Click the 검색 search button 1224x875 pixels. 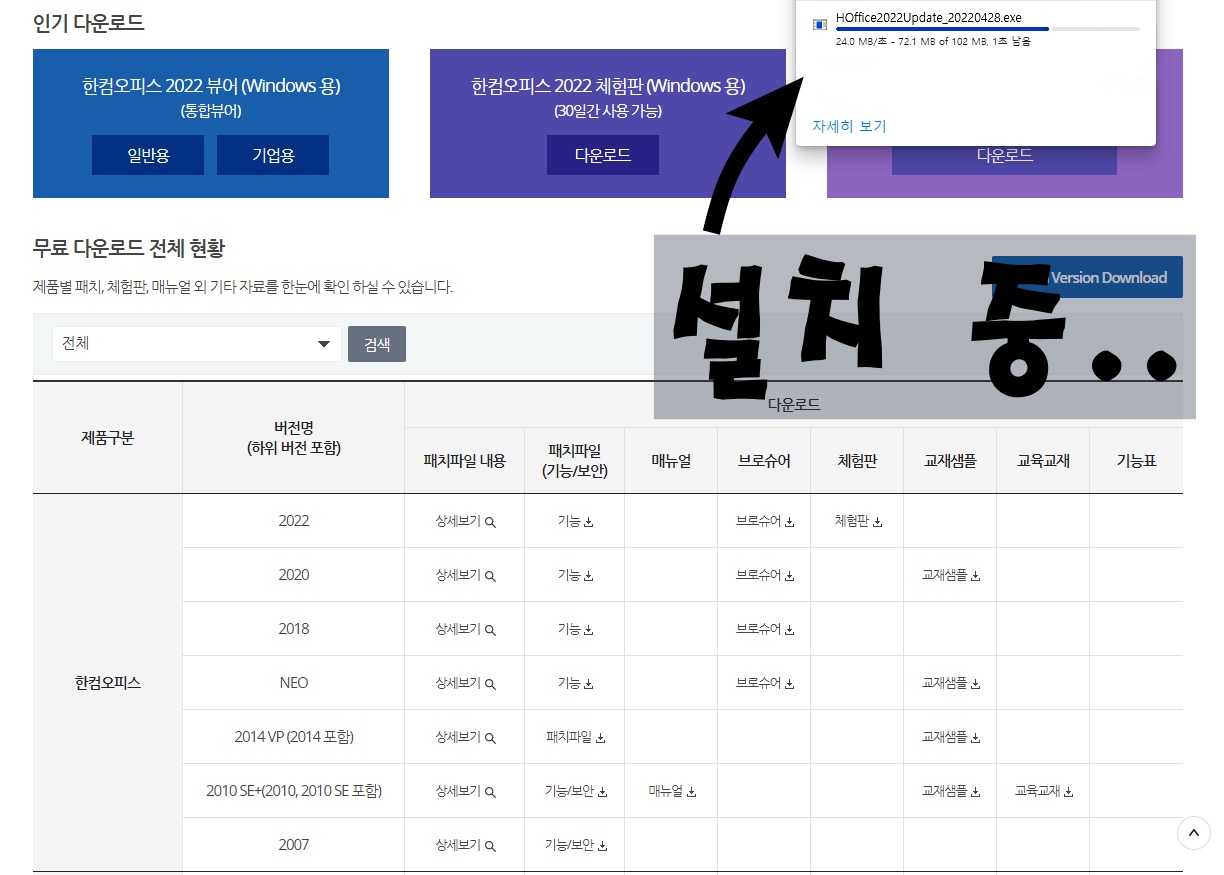(377, 344)
